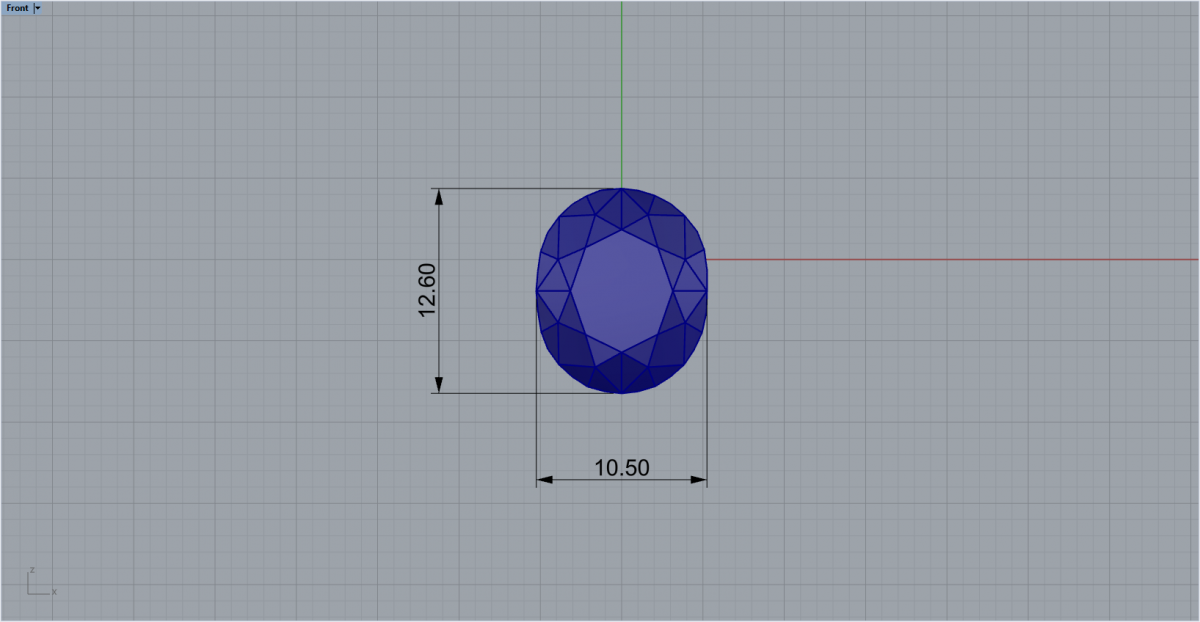Click the left arrowhead of the 10.50 dimension

click(x=546, y=481)
